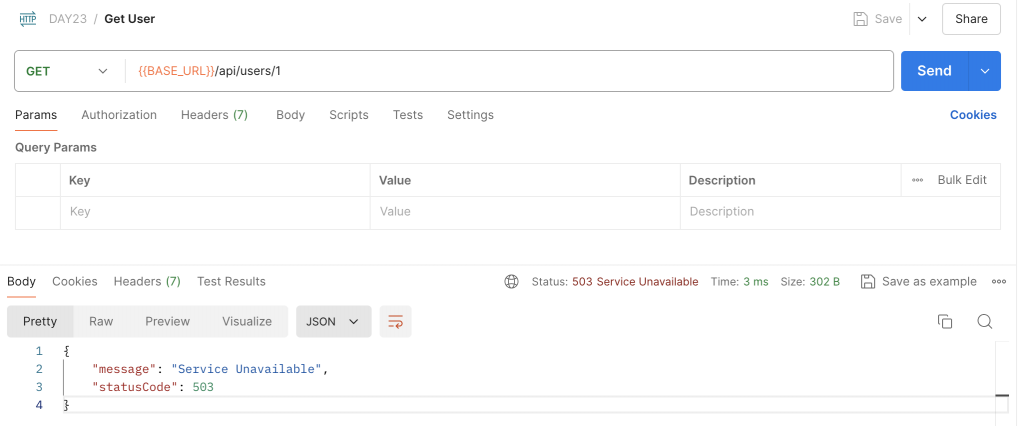
Task: Switch to Preview response view
Action: pyautogui.click(x=167, y=321)
